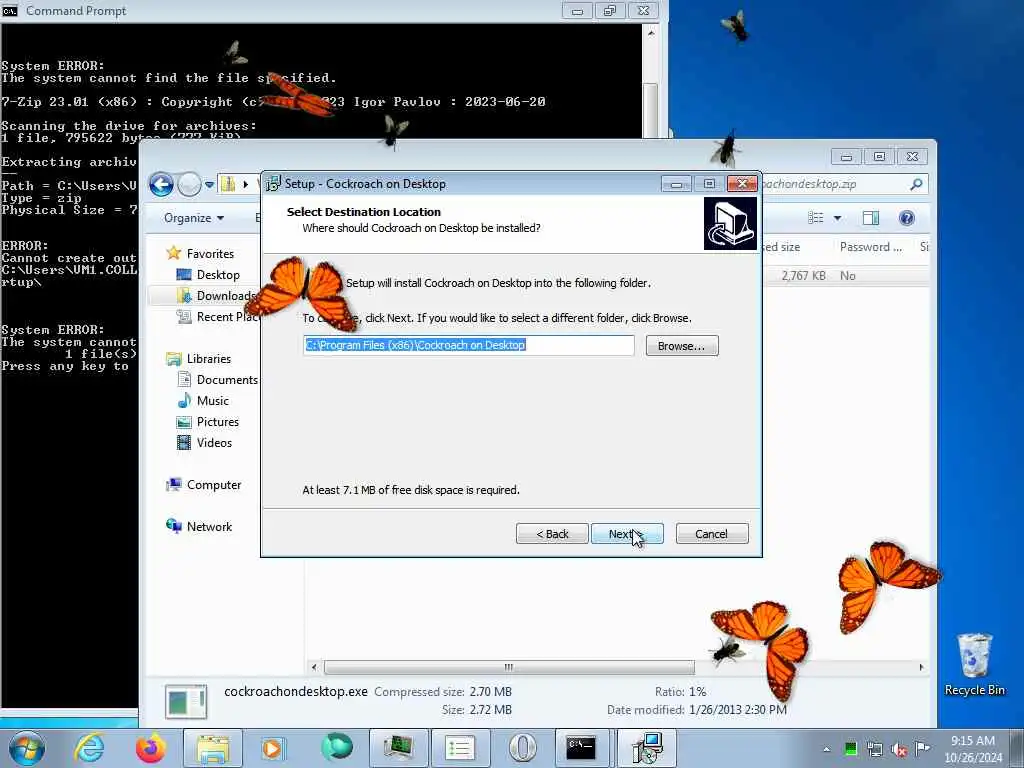Open Music library
This screenshot has width=1024, height=768.
point(212,400)
